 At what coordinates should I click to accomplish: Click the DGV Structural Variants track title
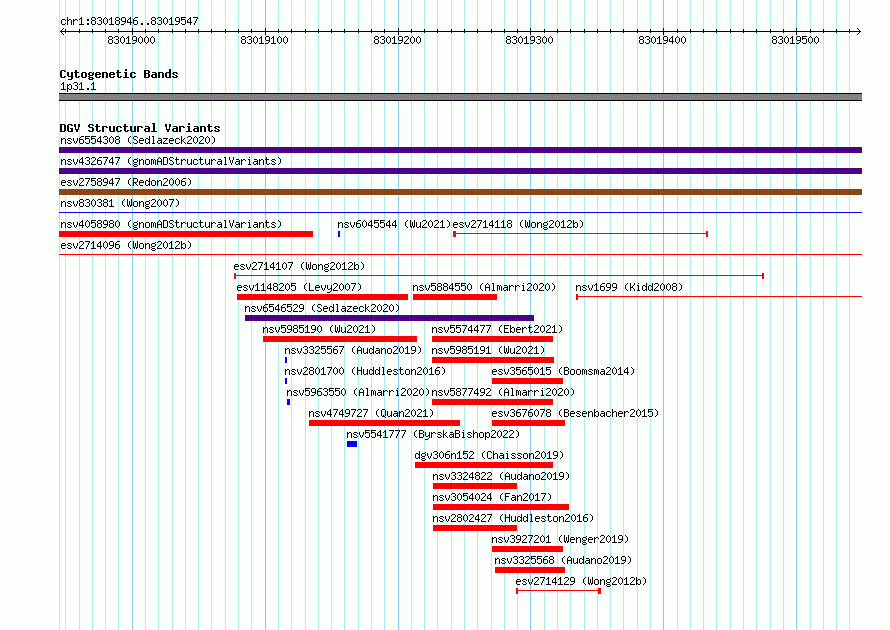[140, 128]
